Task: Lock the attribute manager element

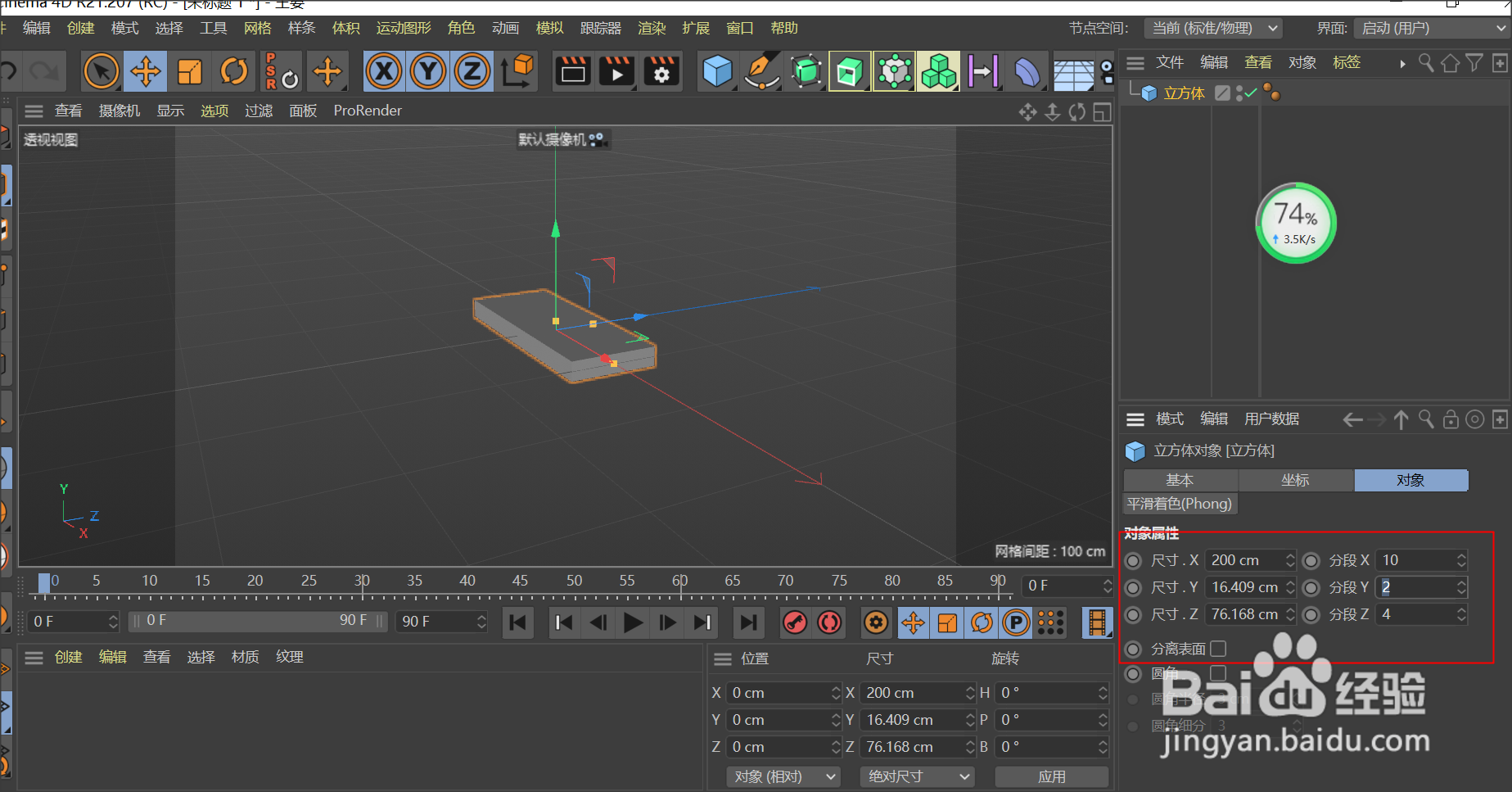Action: point(1451,419)
